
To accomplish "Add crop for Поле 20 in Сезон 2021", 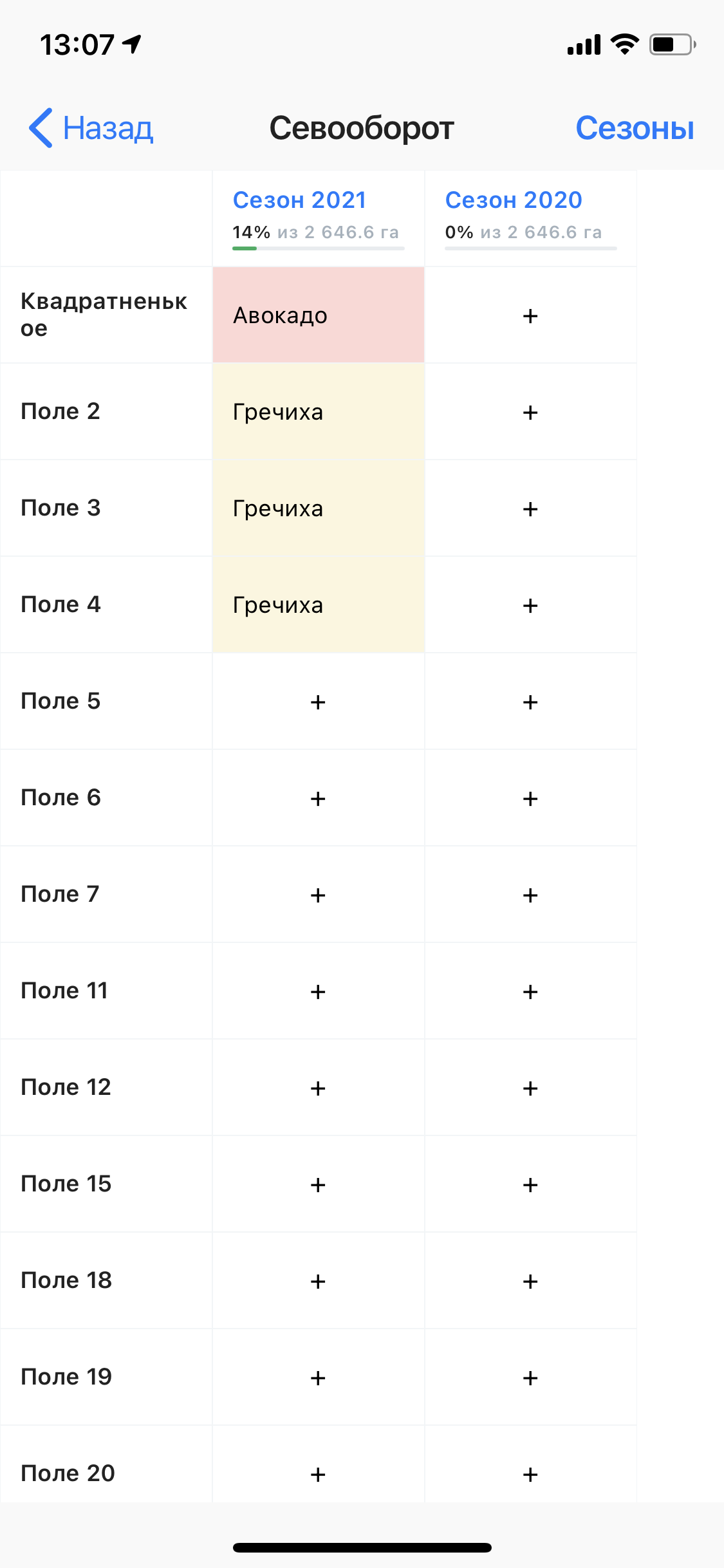I will tap(318, 1474).
